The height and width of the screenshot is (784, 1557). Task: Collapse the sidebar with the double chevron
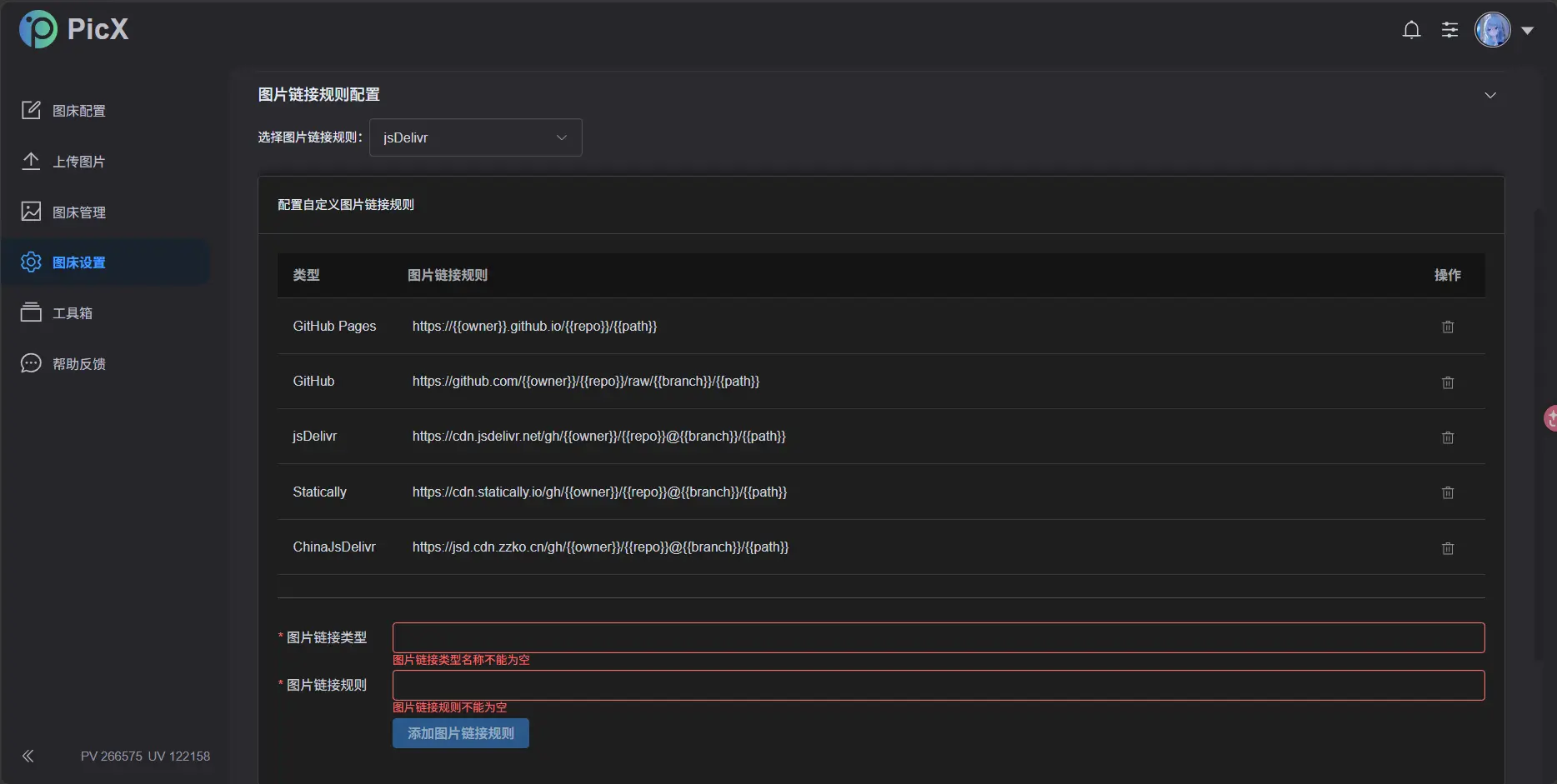click(28, 756)
